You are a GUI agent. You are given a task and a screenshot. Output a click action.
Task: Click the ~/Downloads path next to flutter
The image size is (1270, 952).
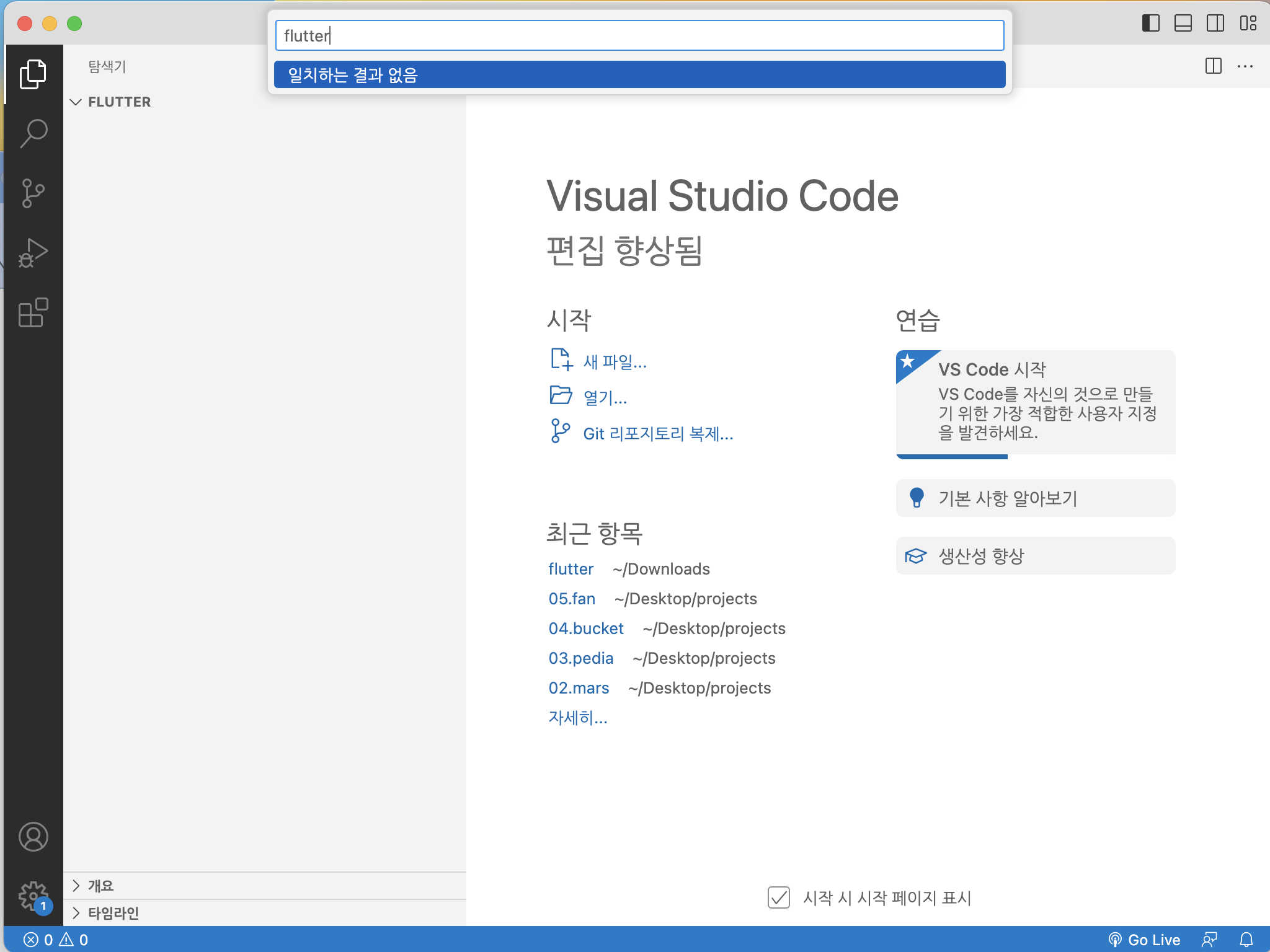pos(661,569)
